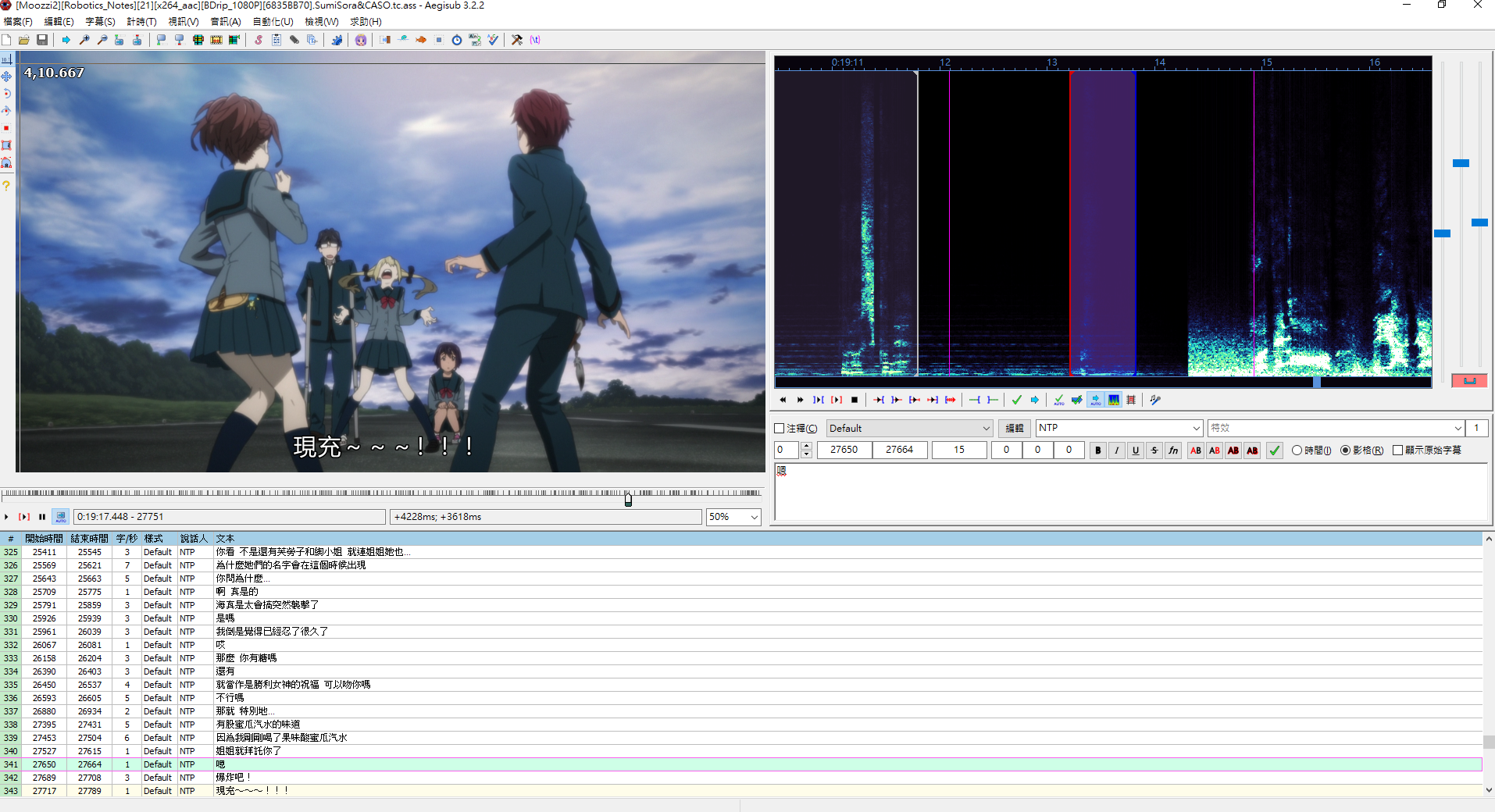Toggle spectrum analyzer display mode icon

coord(1114,400)
